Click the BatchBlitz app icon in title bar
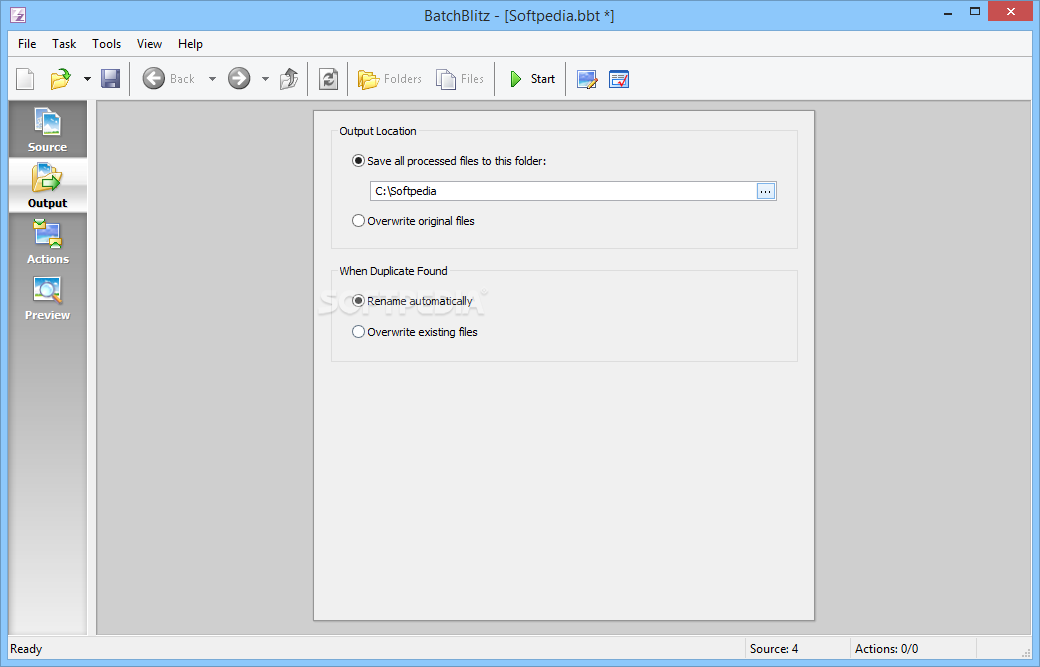This screenshot has height=667, width=1040. click(x=18, y=15)
